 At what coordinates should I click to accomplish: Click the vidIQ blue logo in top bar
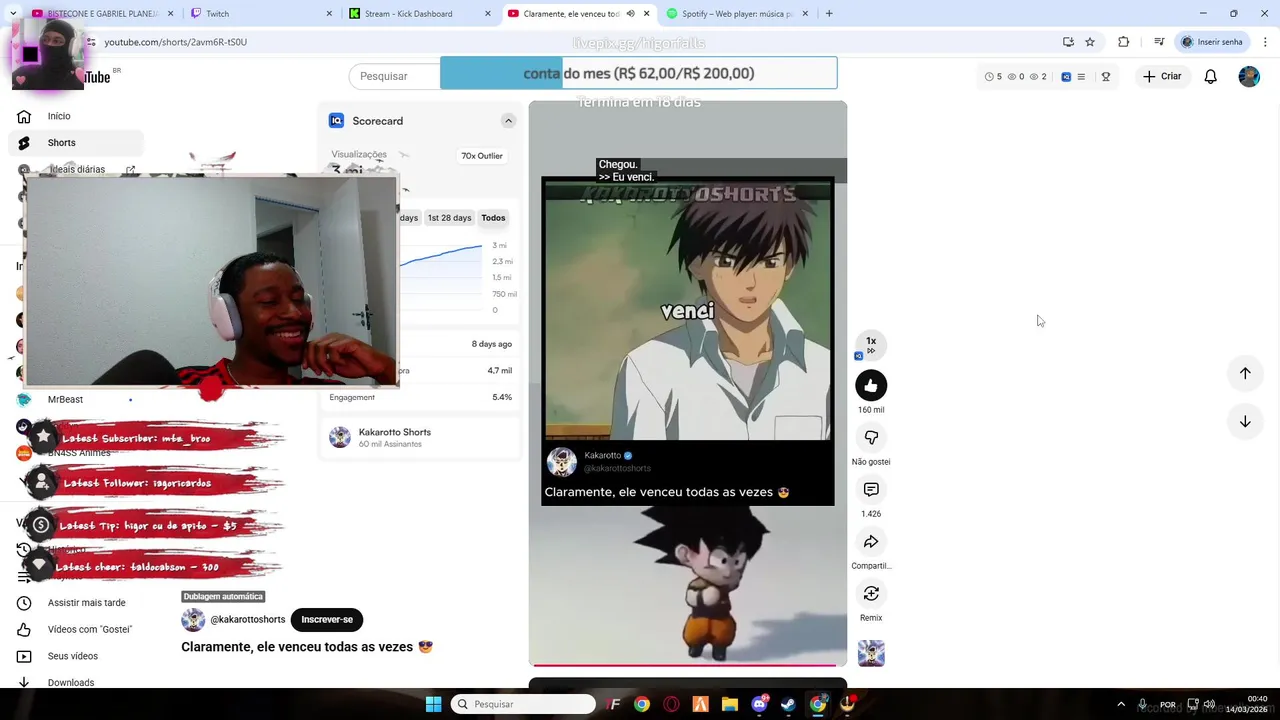coord(1066,76)
